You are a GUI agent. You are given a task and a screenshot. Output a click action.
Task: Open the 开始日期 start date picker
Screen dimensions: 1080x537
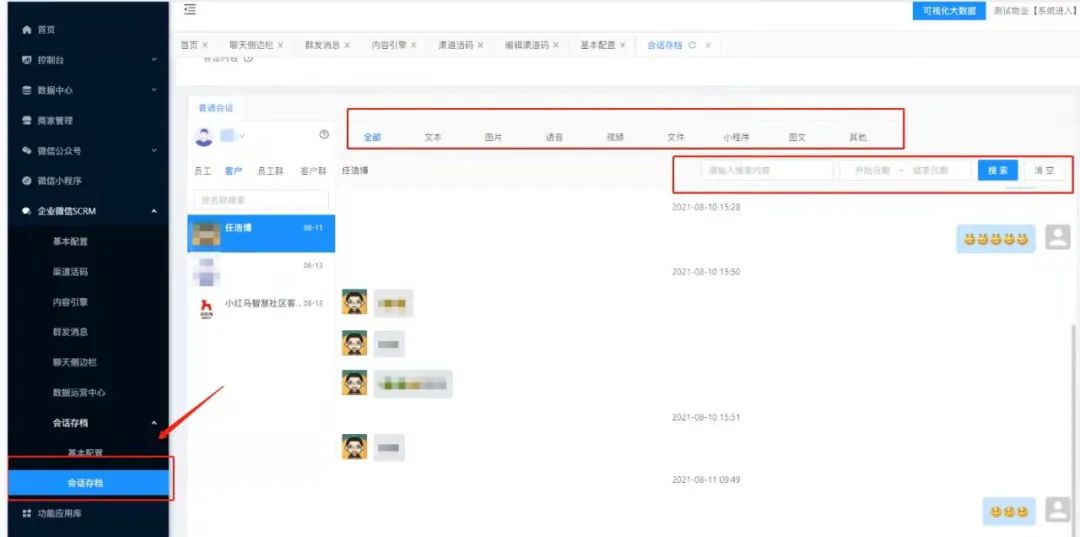(x=873, y=170)
